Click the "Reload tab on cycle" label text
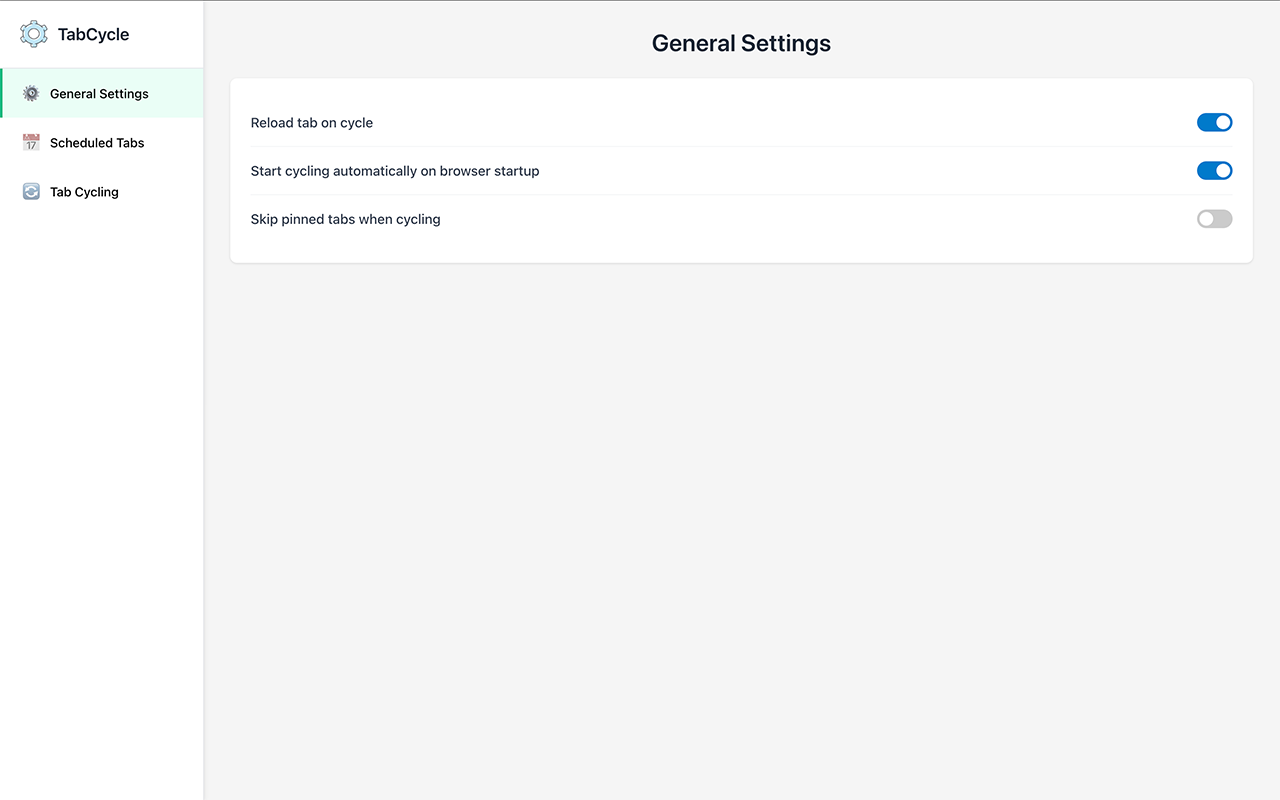 [x=311, y=123]
